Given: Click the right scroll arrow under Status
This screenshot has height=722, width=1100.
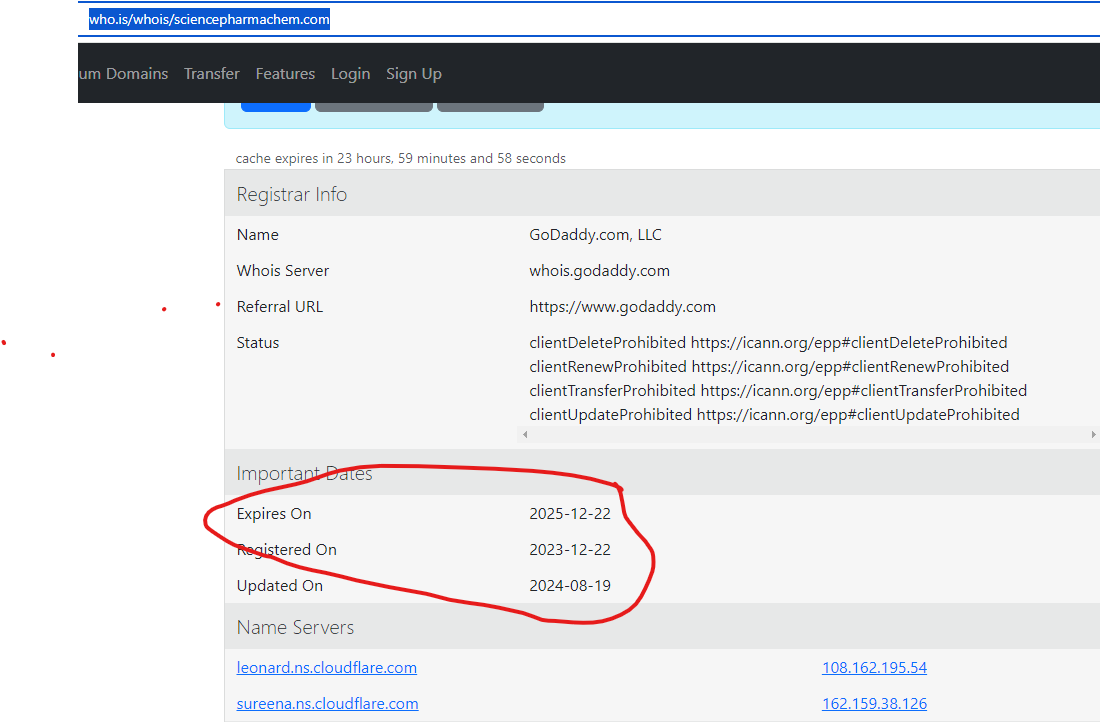Looking at the screenshot, I should [1093, 435].
